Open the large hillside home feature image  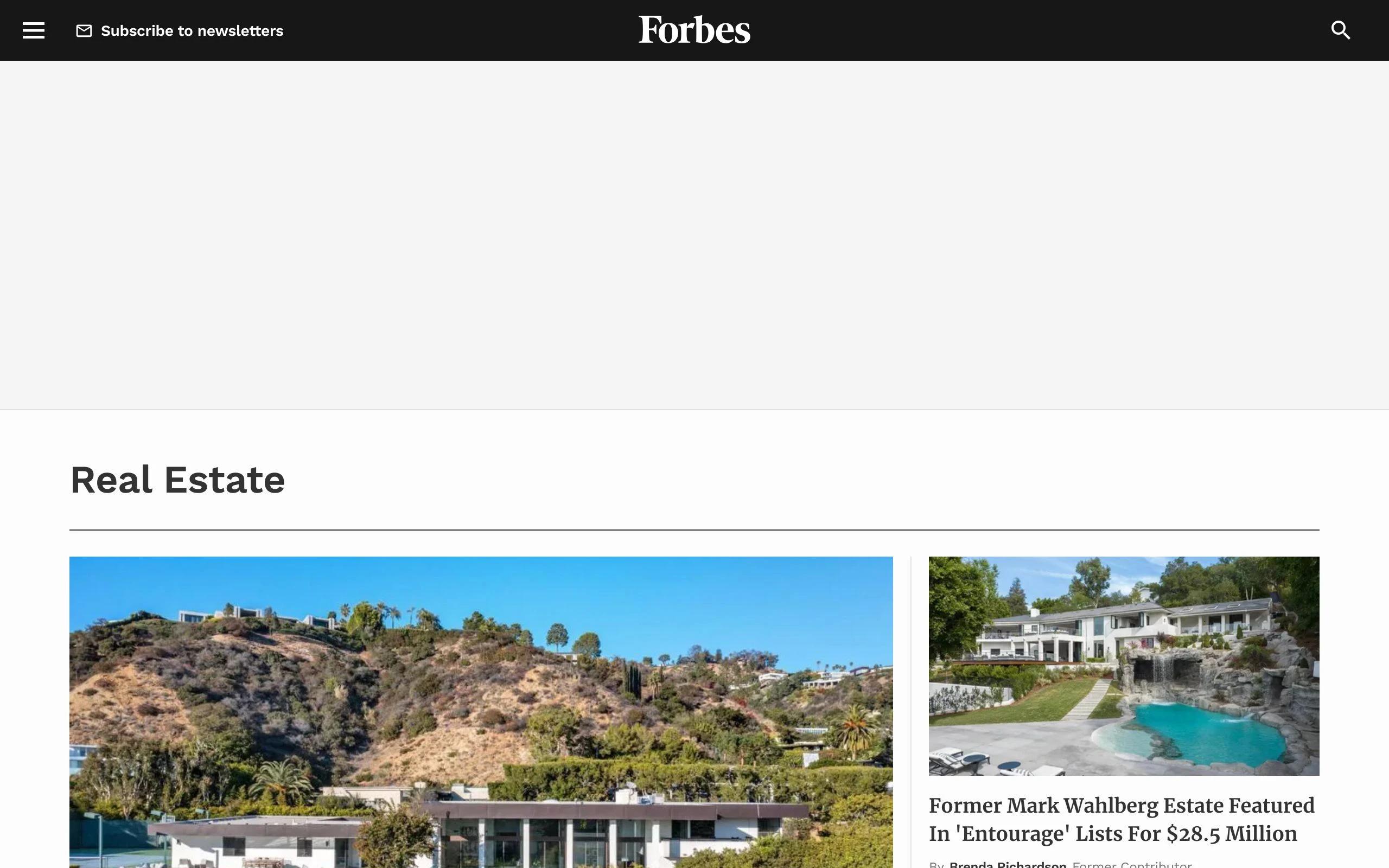coord(481,712)
